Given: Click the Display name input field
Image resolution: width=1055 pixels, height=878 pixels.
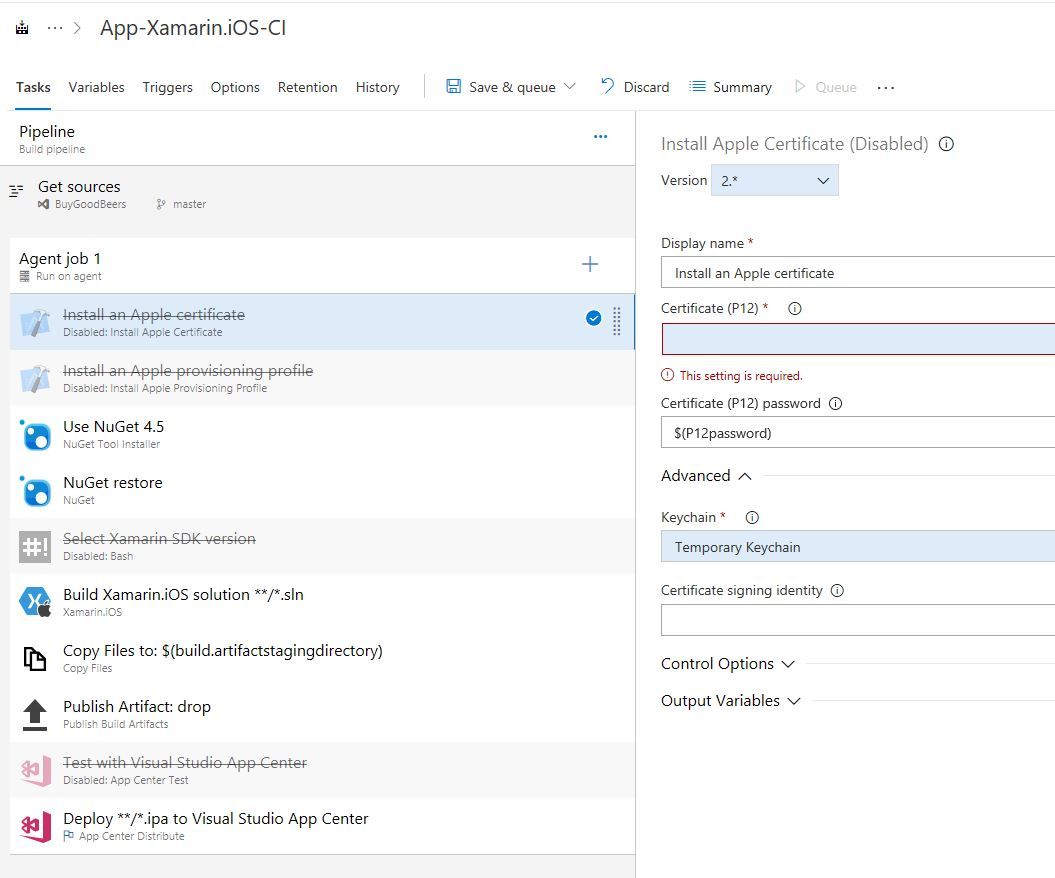Looking at the screenshot, I should click(858, 272).
